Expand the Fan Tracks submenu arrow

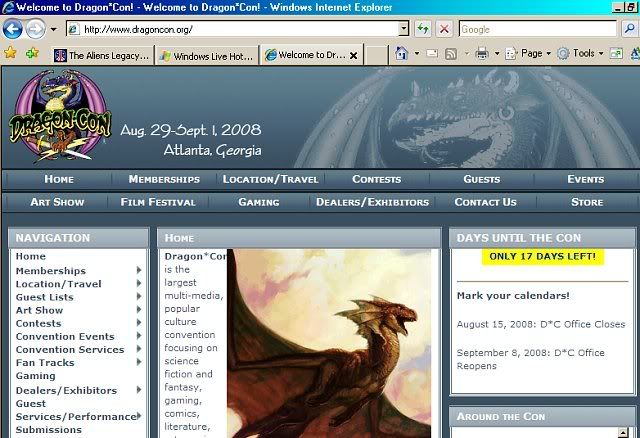[139, 362]
